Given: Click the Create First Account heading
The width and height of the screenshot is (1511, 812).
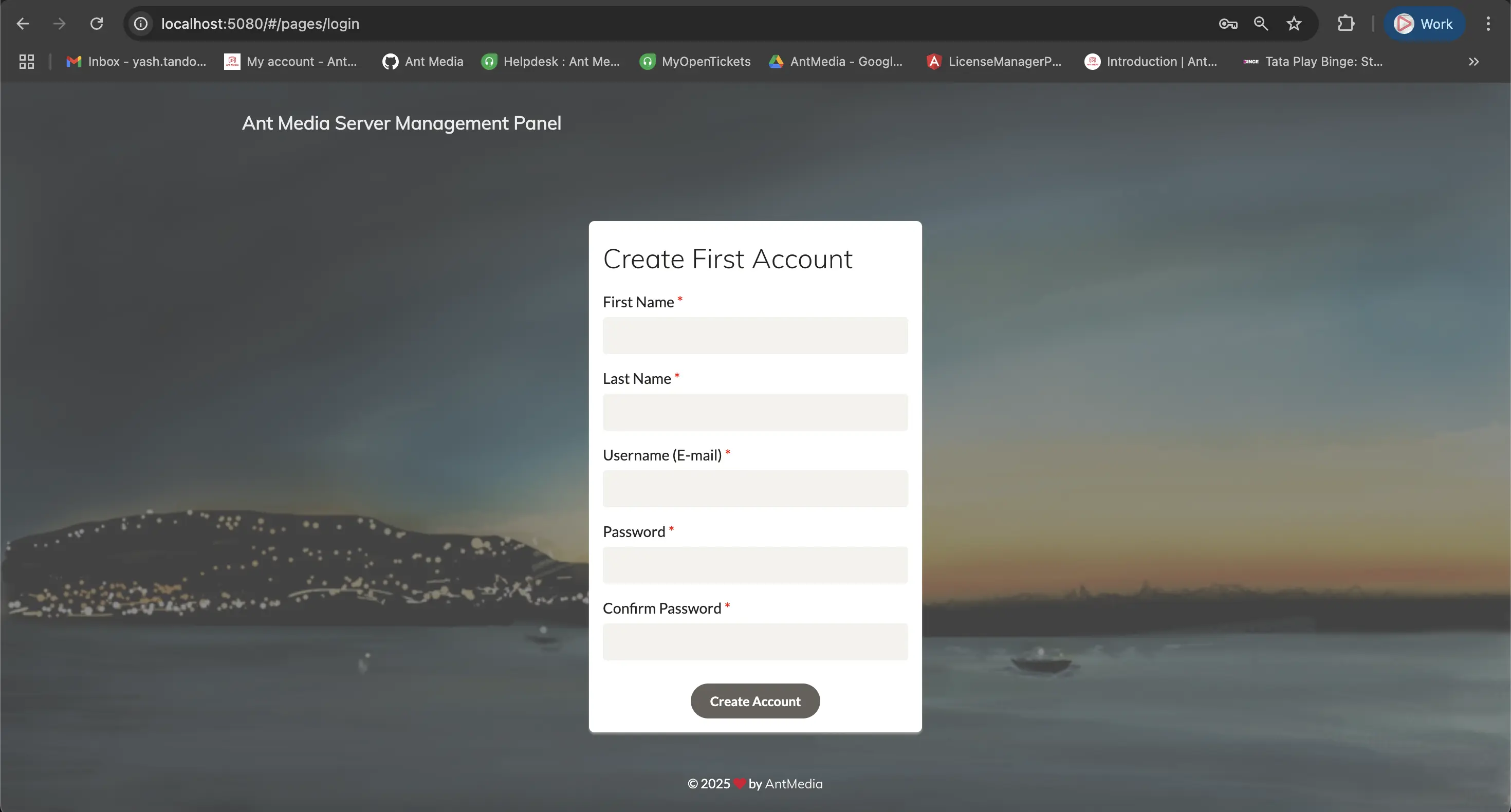Looking at the screenshot, I should click(727, 259).
